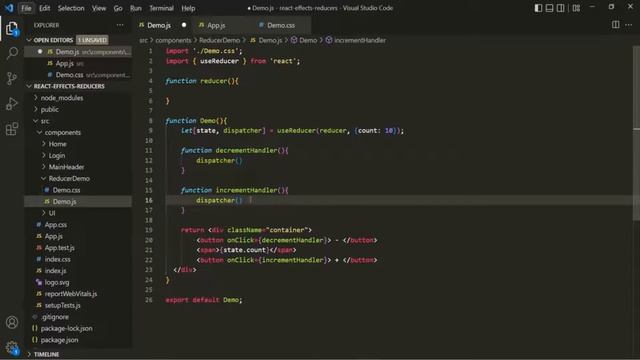Open the Source Control view

pyautogui.click(x=12, y=78)
